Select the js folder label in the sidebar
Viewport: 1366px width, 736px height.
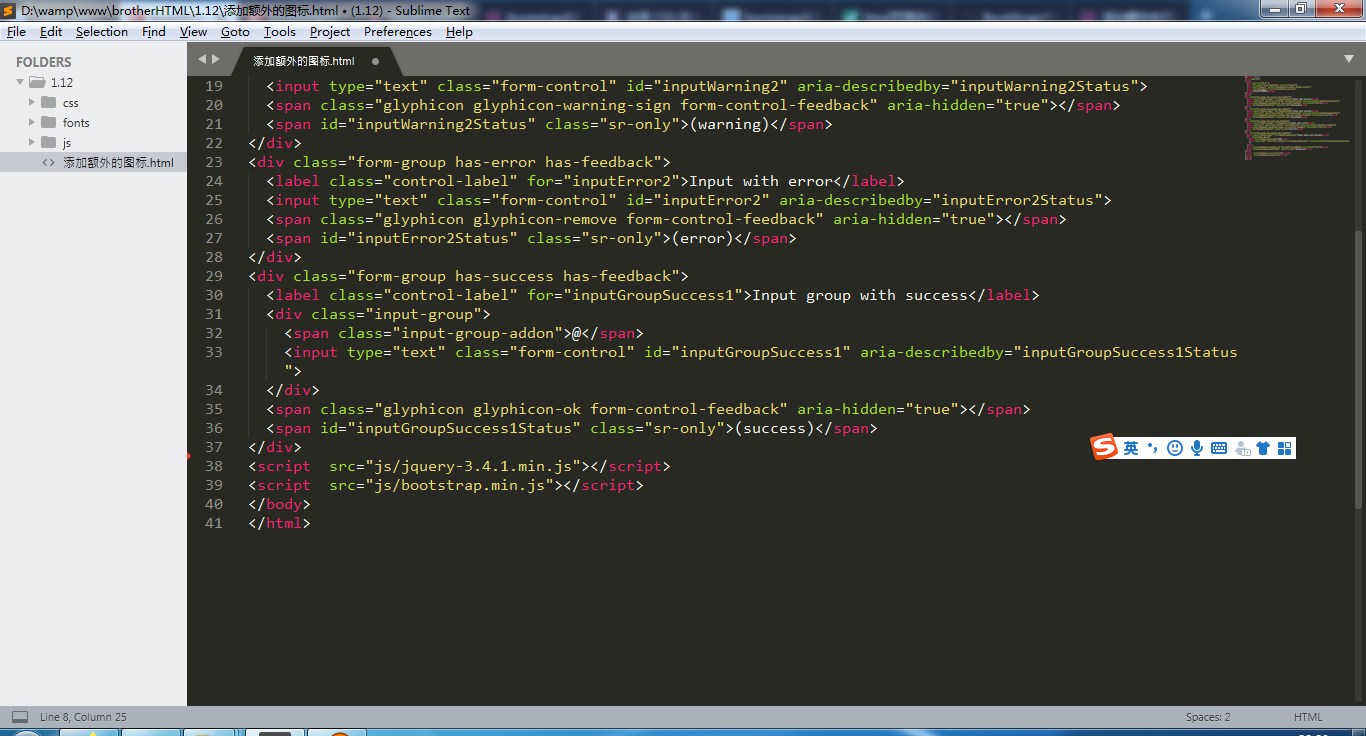click(67, 143)
